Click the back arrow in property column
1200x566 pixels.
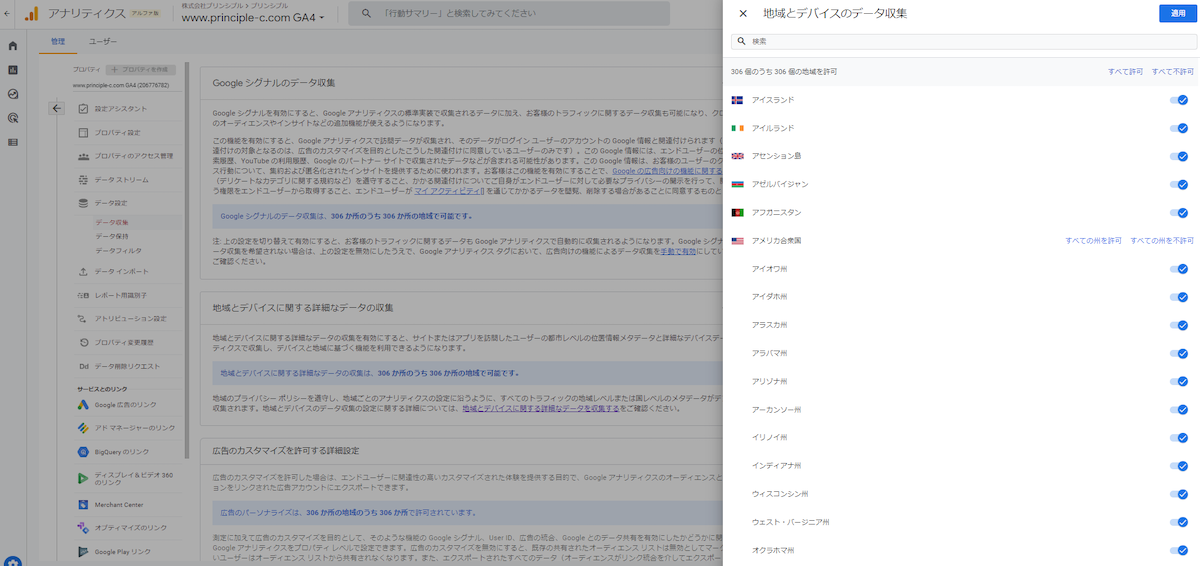pos(56,109)
